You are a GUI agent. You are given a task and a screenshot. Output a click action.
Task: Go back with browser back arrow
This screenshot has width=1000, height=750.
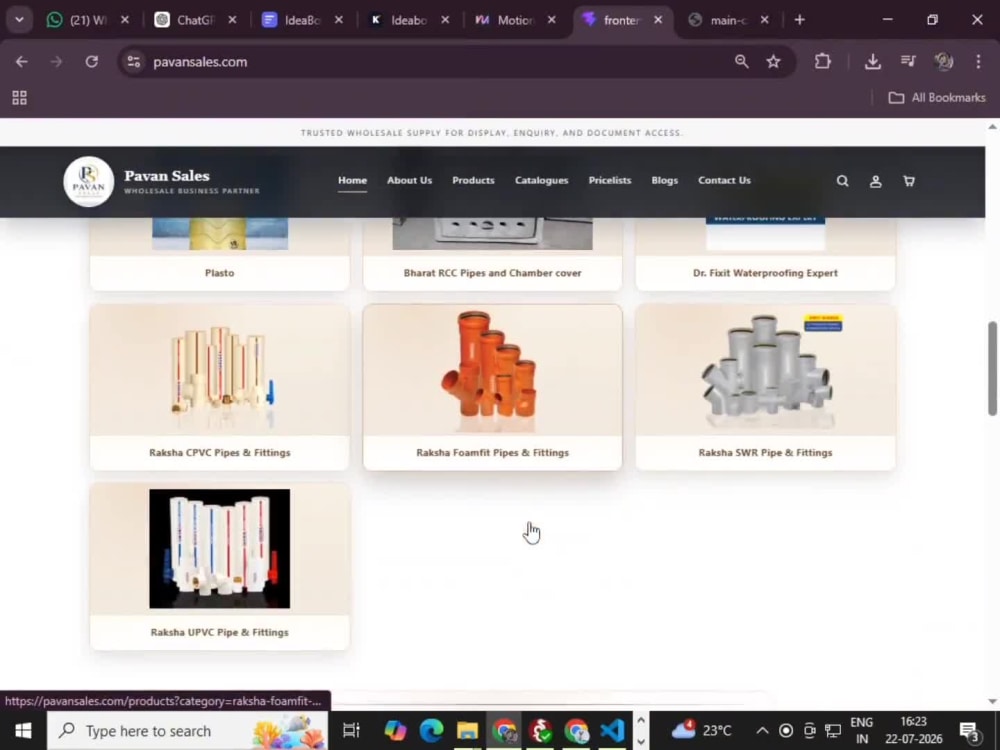[x=22, y=61]
